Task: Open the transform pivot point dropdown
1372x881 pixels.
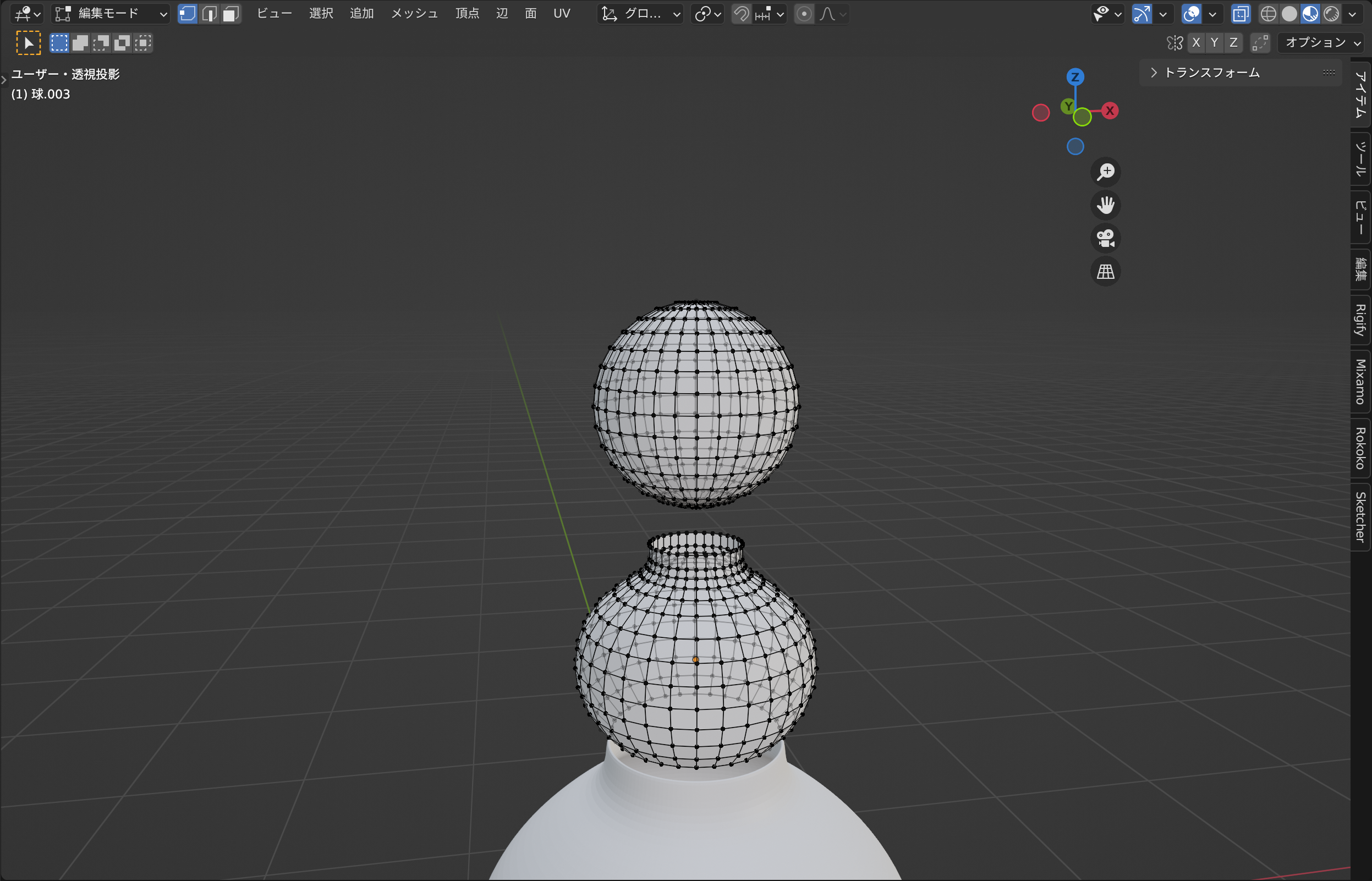Action: coord(707,14)
